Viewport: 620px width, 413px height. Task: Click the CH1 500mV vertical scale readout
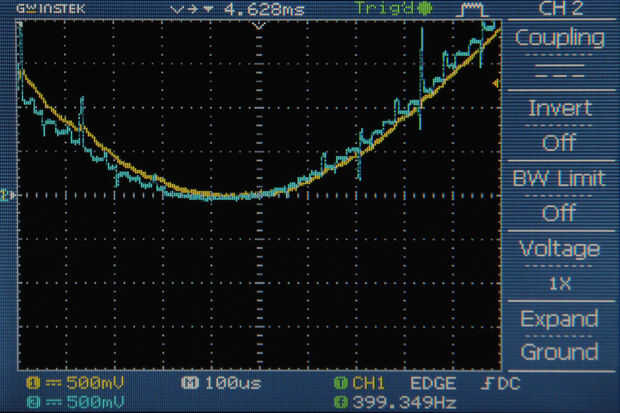pyautogui.click(x=95, y=383)
